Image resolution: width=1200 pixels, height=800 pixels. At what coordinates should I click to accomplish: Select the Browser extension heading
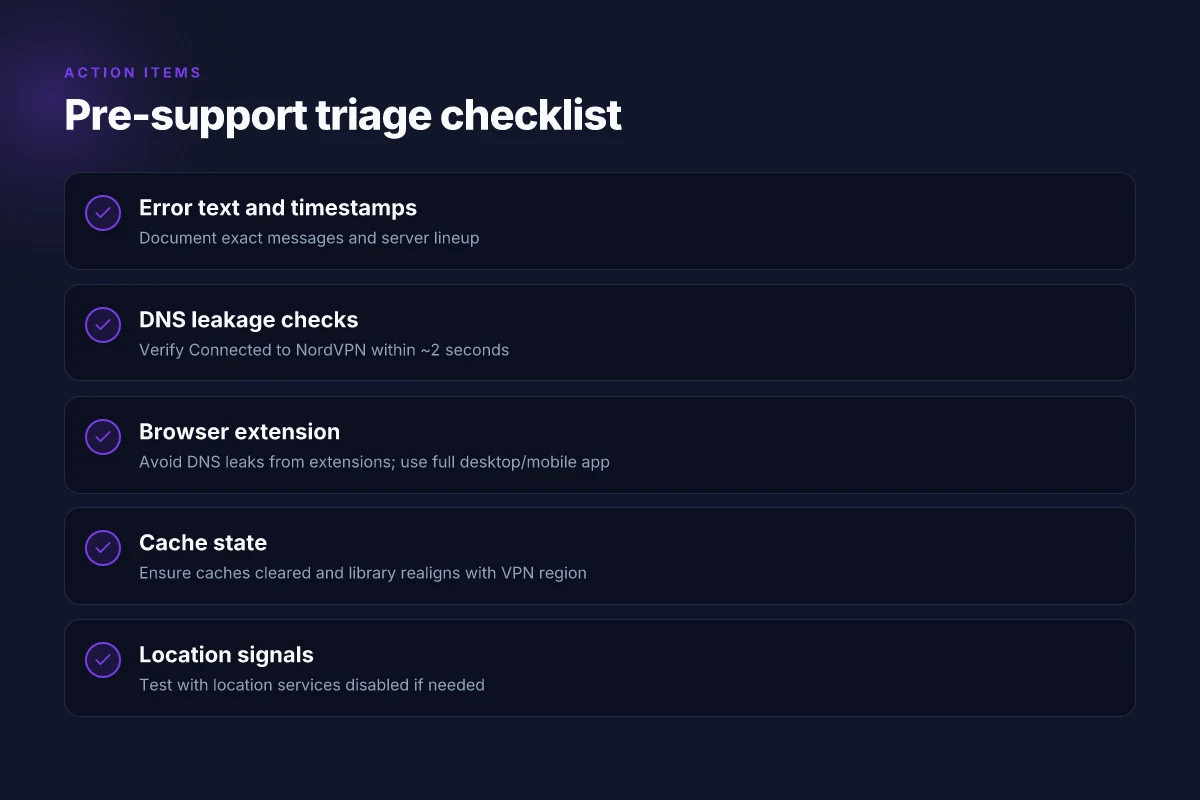pyautogui.click(x=239, y=432)
